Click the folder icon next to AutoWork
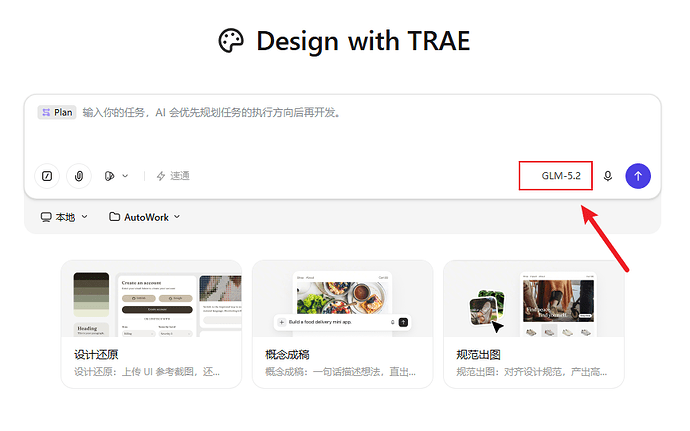This screenshot has width=690, height=431. pyautogui.click(x=114, y=217)
